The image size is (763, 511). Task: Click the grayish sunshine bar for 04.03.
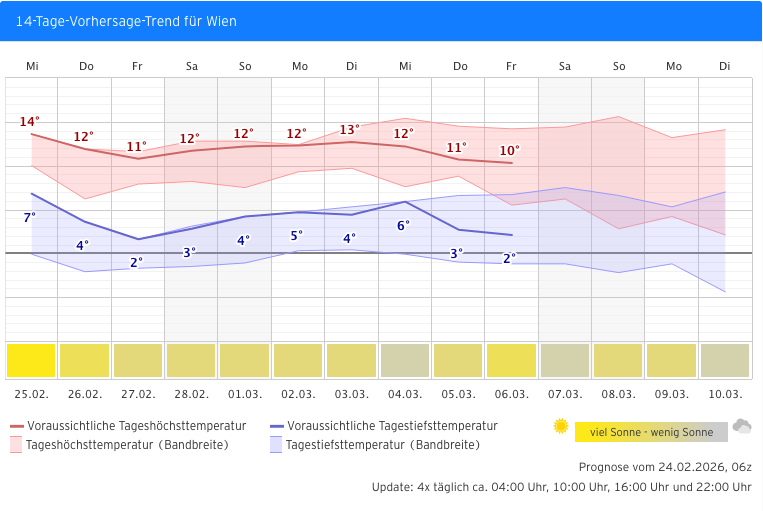[x=405, y=360]
